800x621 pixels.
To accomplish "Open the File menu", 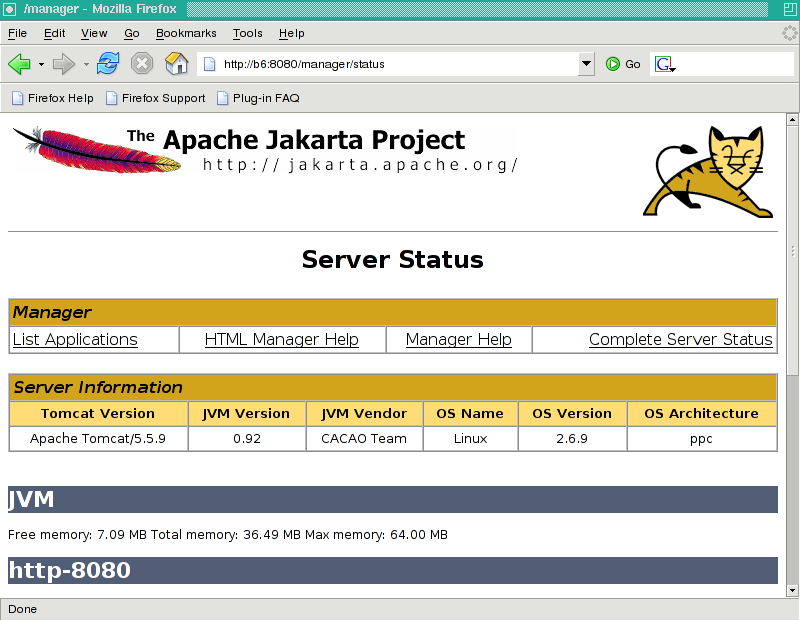I will [17, 33].
